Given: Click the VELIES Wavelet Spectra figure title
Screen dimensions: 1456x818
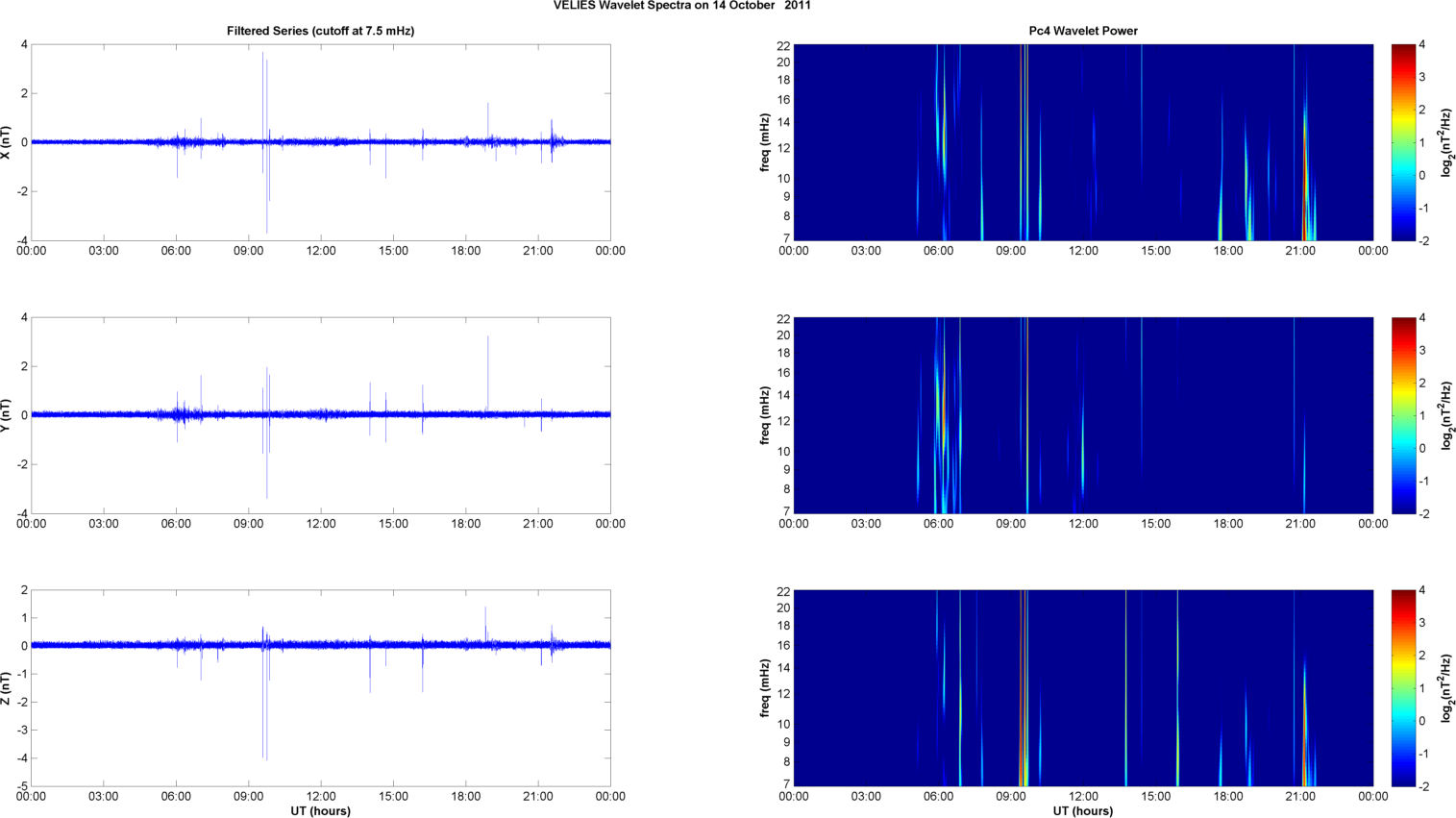Looking at the screenshot, I should [x=681, y=6].
